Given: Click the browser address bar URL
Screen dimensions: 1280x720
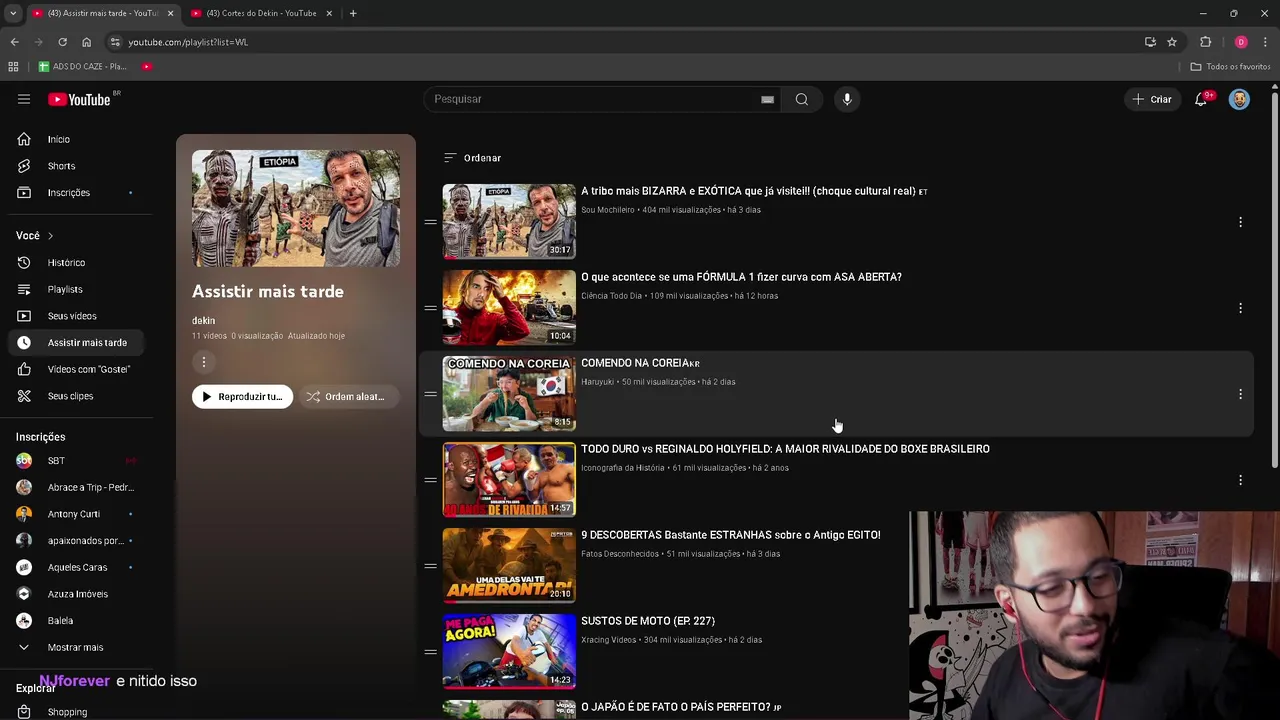Looking at the screenshot, I should (188, 42).
